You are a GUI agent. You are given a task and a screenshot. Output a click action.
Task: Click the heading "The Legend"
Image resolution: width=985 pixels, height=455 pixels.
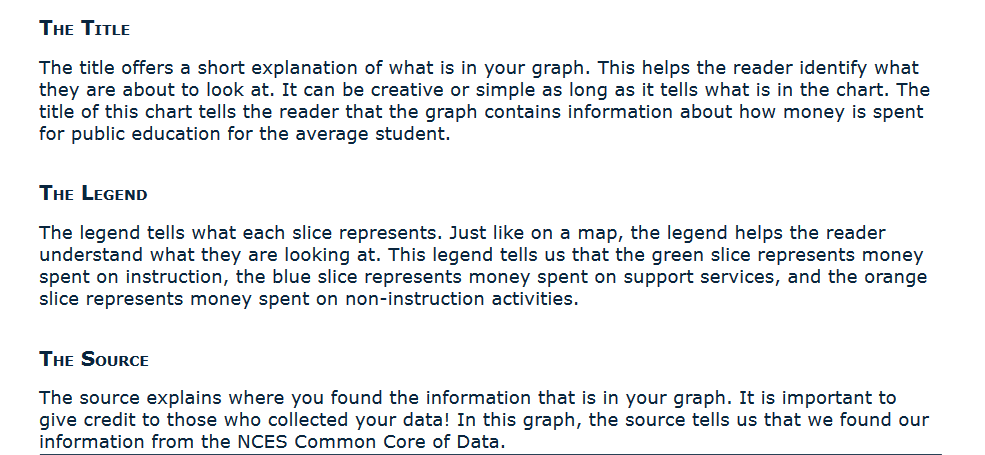click(93, 193)
